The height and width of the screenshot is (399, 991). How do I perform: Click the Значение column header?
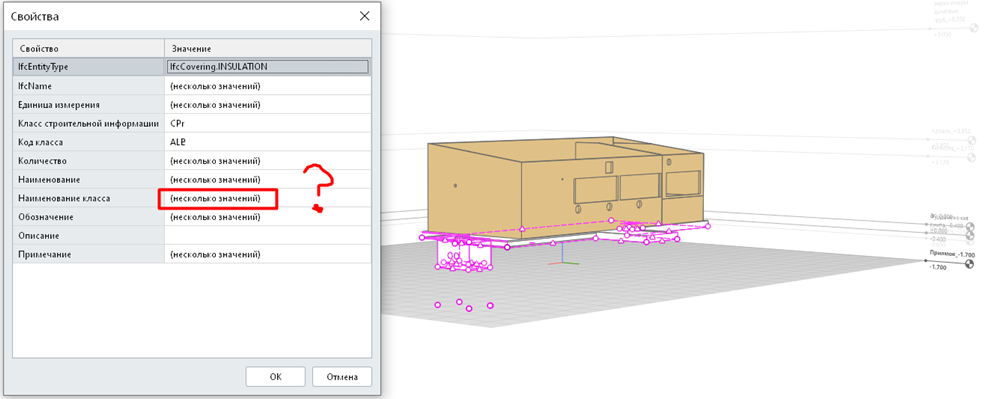point(268,48)
